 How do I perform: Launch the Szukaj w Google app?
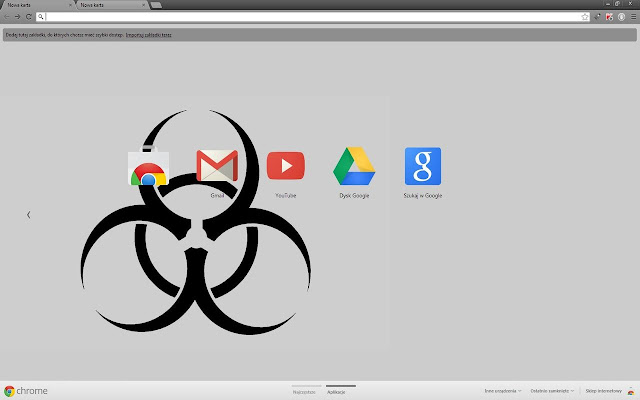click(x=423, y=166)
